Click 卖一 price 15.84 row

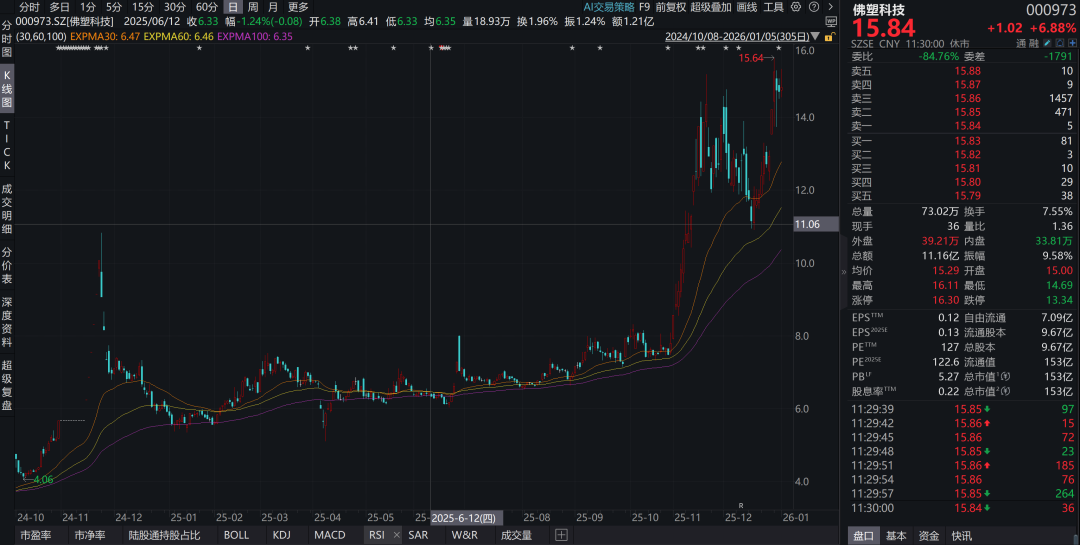pos(962,126)
